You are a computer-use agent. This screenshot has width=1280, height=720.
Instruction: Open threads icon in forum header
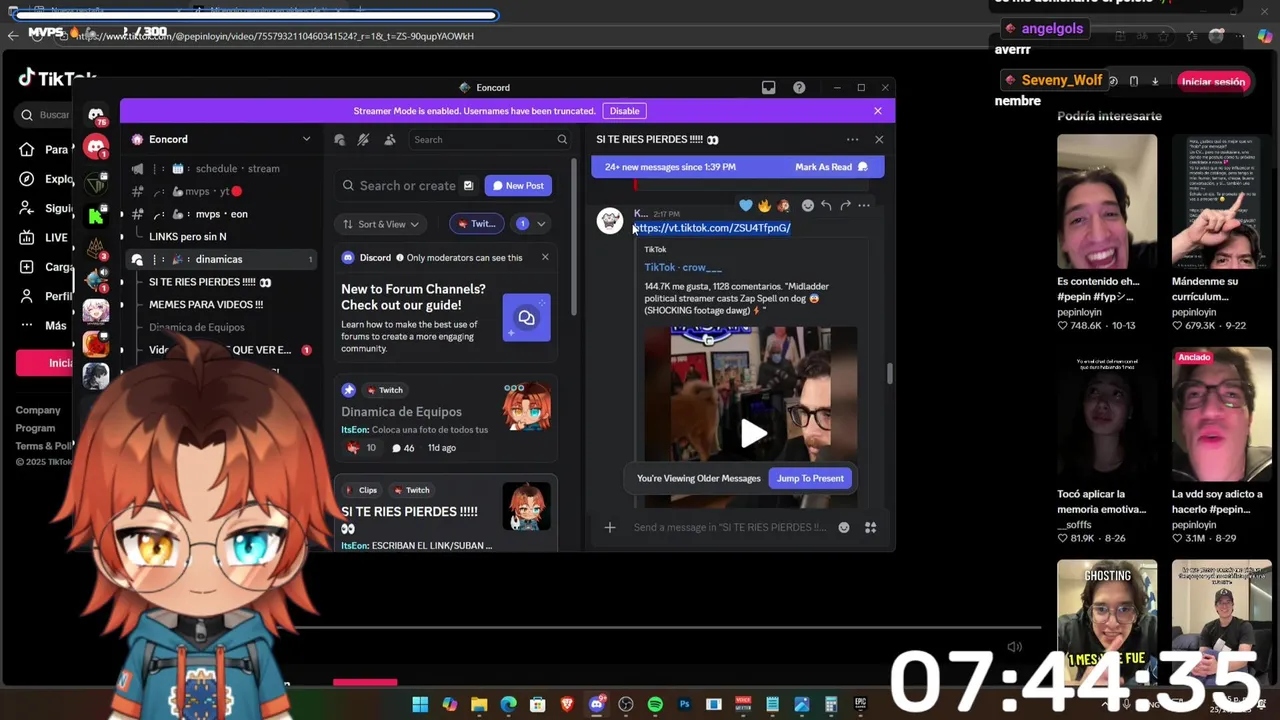pos(340,139)
